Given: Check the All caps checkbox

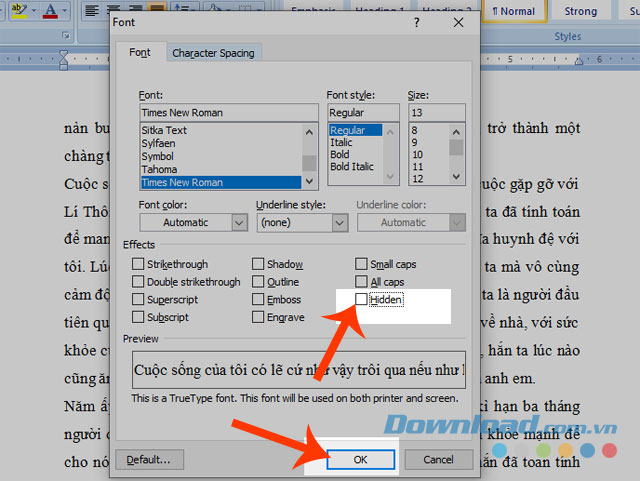Looking at the screenshot, I should (361, 281).
